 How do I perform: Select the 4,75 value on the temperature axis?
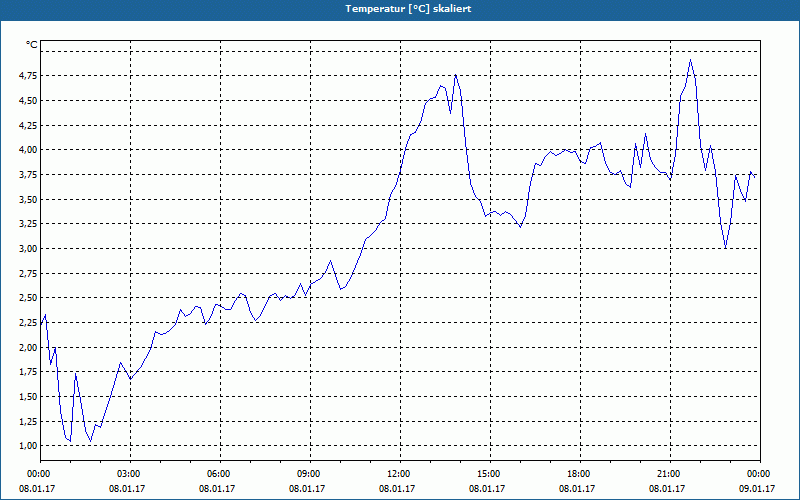tap(28, 76)
